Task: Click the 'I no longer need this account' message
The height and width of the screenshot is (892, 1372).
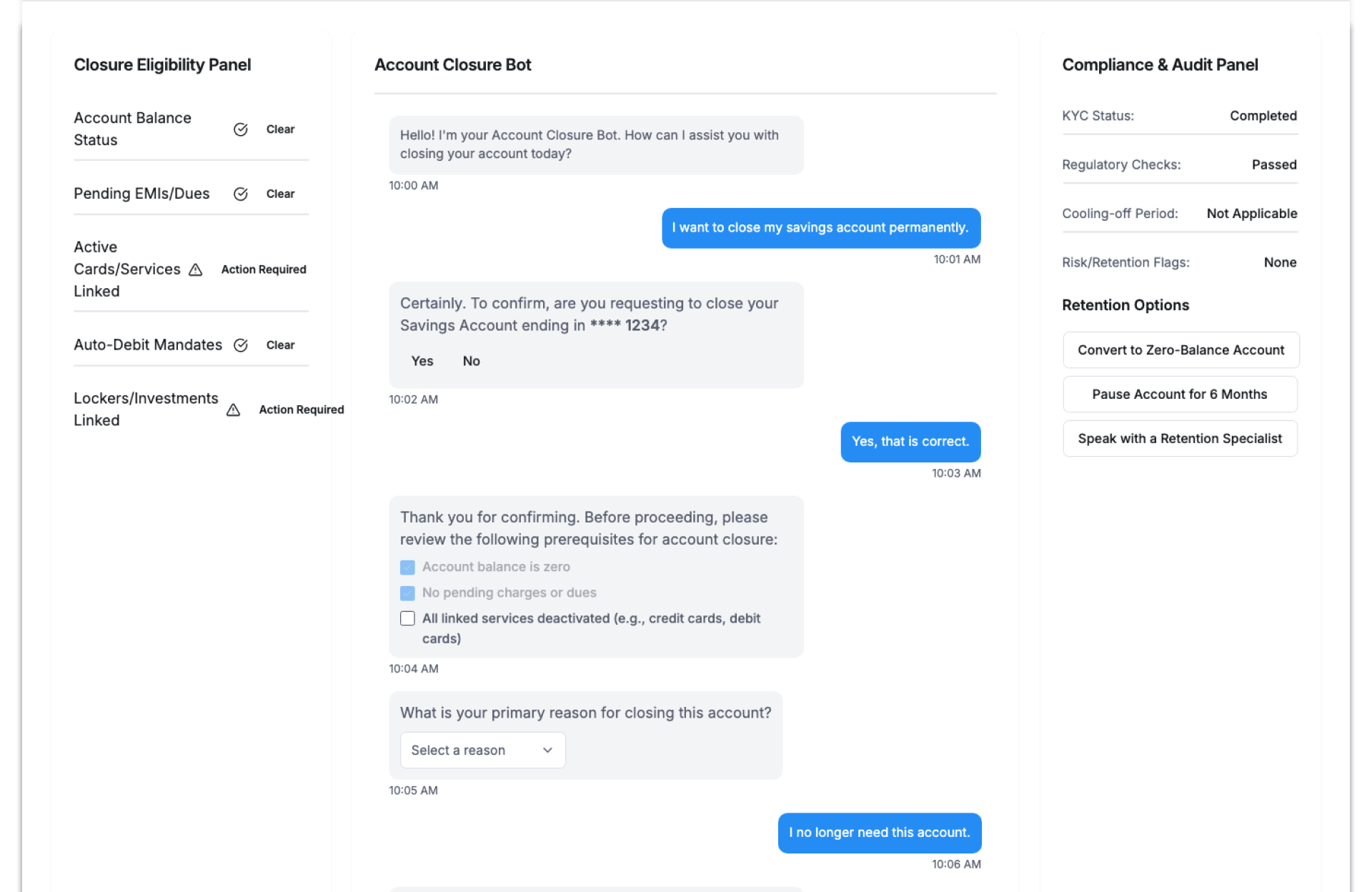Action: coord(879,833)
